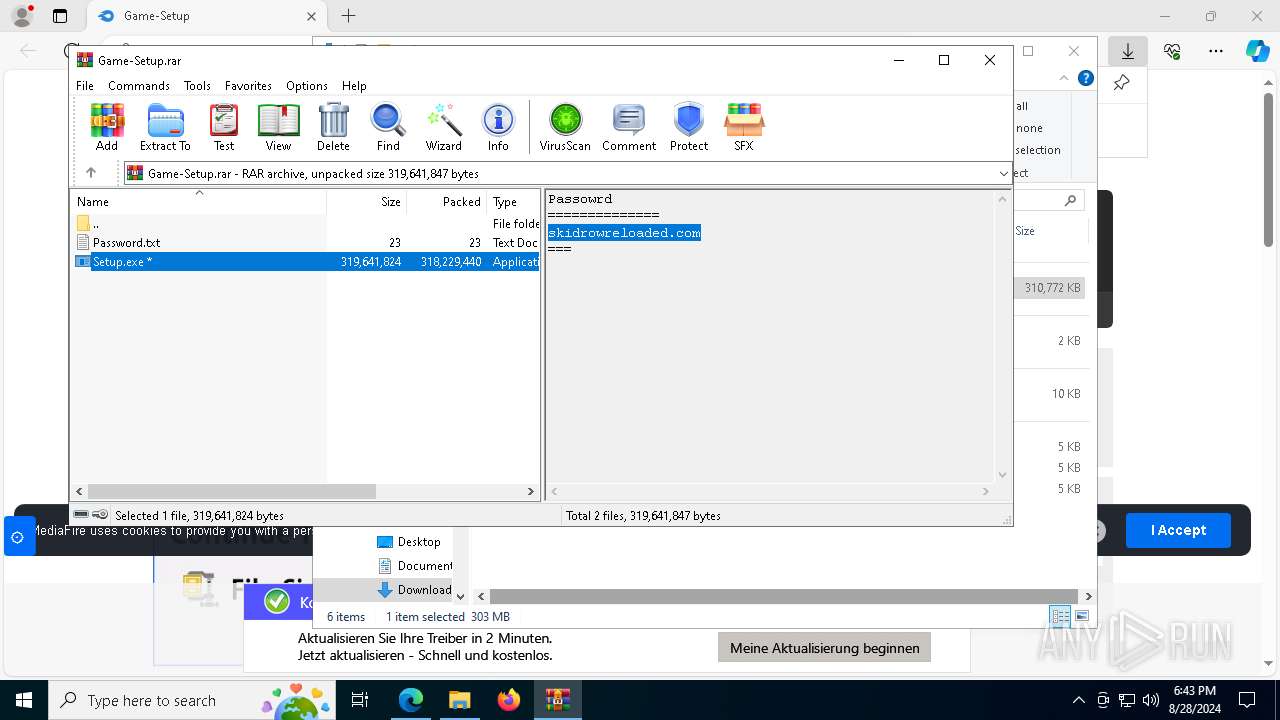1280x720 pixels.
Task: Click the Add toolbar icon in WinRAR
Action: (107, 127)
